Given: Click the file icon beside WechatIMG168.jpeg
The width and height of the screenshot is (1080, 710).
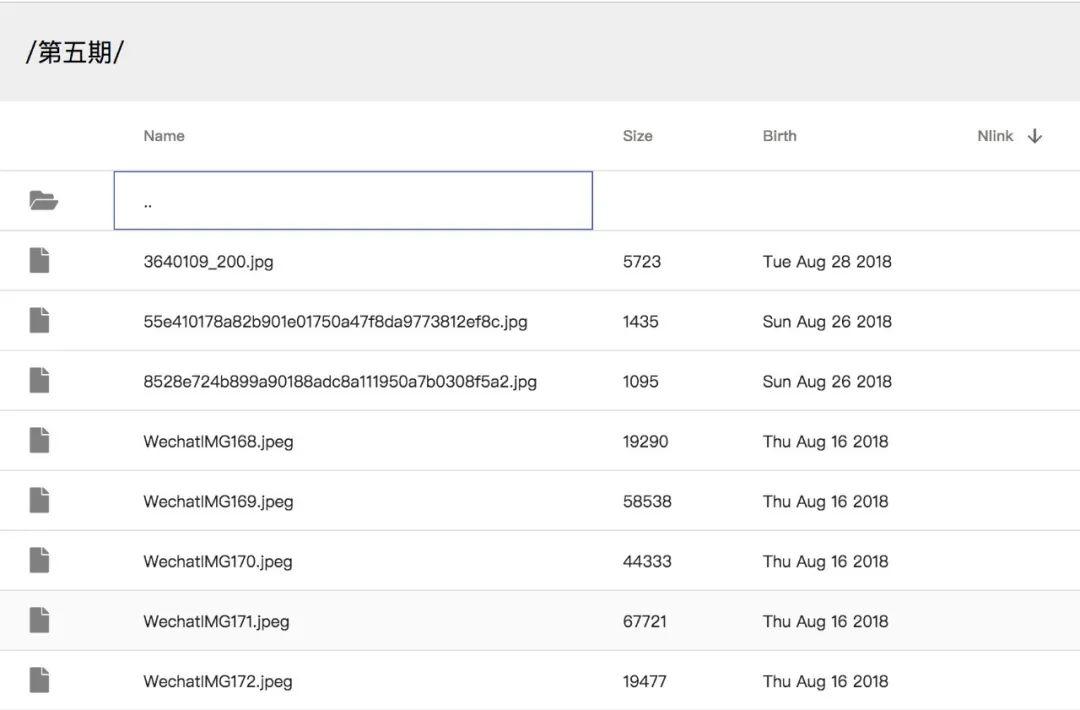Looking at the screenshot, I should click(39, 441).
